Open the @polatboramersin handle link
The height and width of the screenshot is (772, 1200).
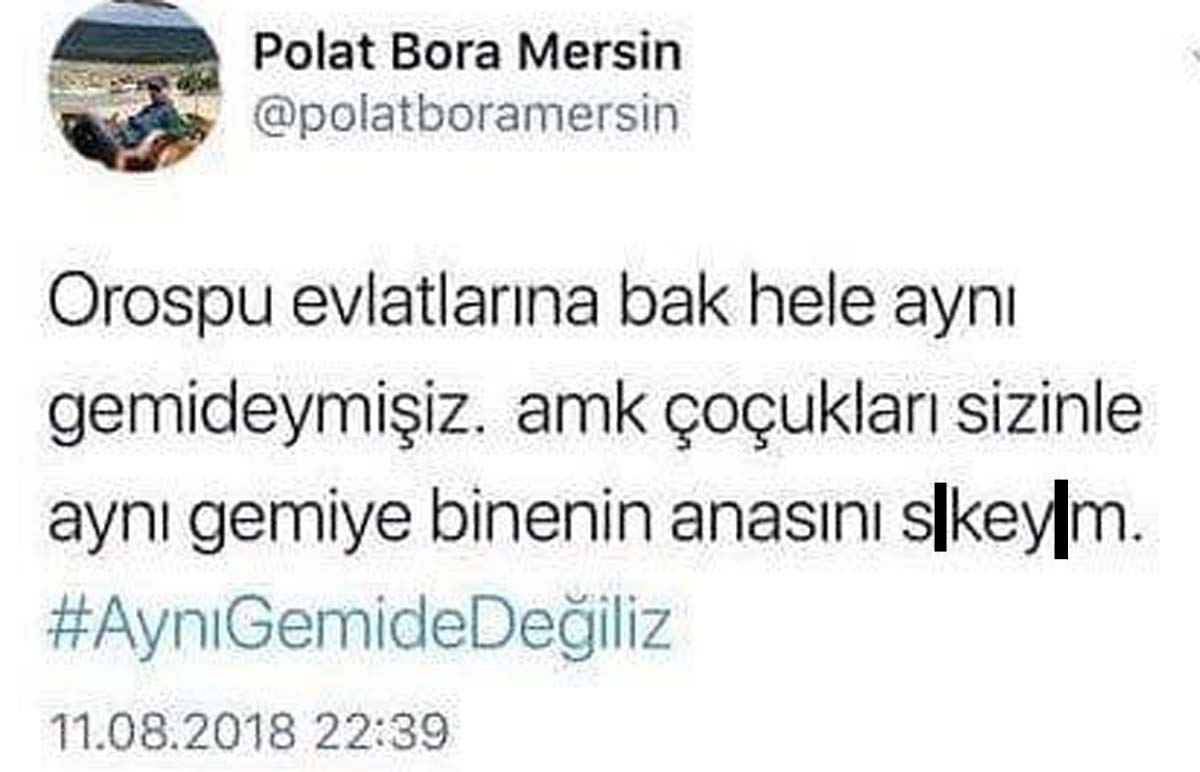coord(466,116)
